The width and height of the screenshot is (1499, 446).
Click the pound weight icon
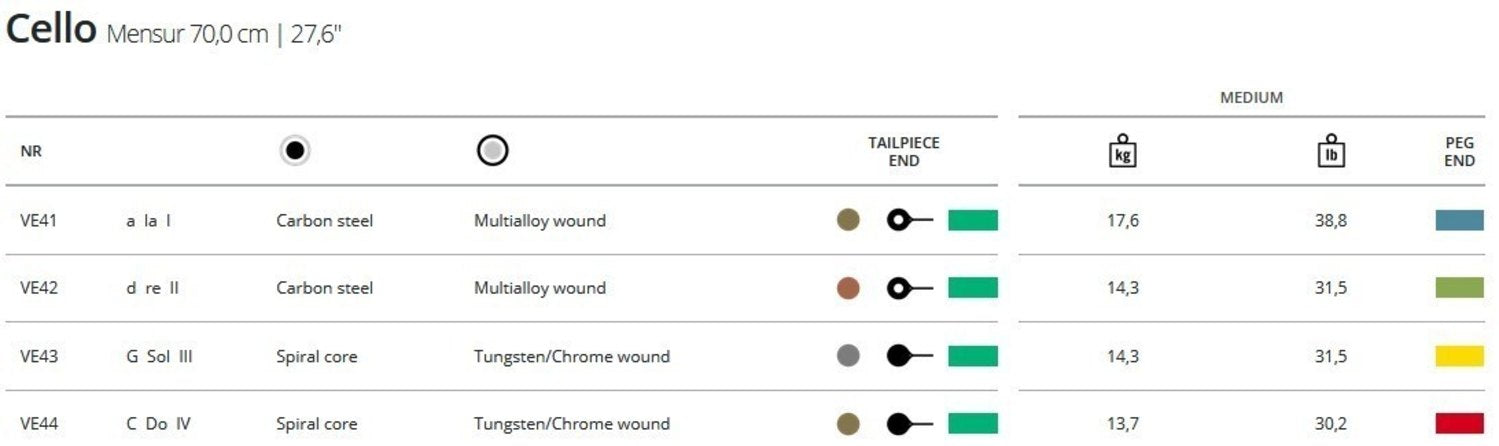click(x=1330, y=152)
